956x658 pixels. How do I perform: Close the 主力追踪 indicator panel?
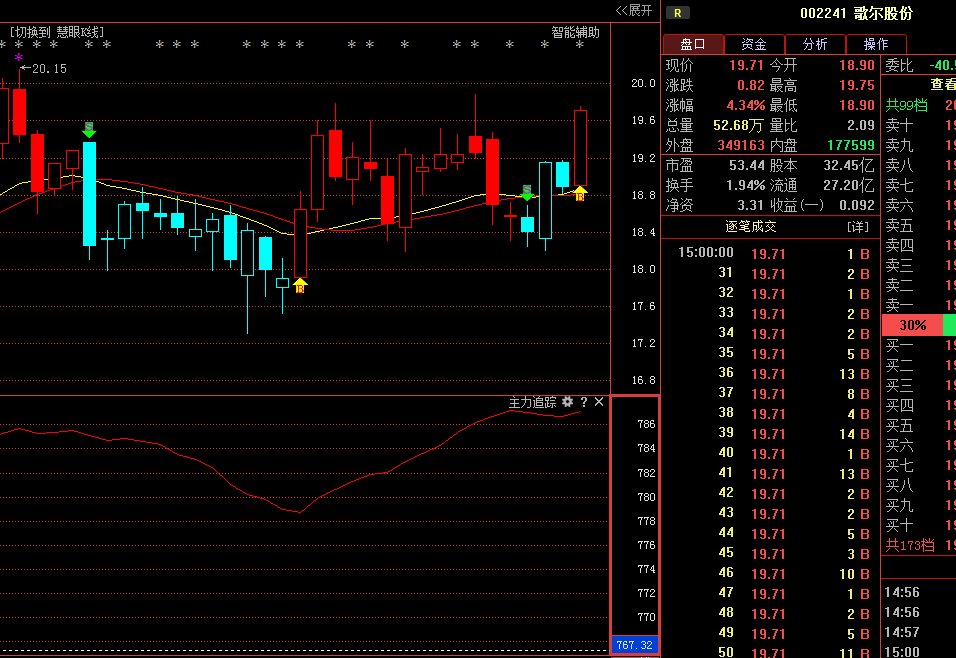click(599, 402)
